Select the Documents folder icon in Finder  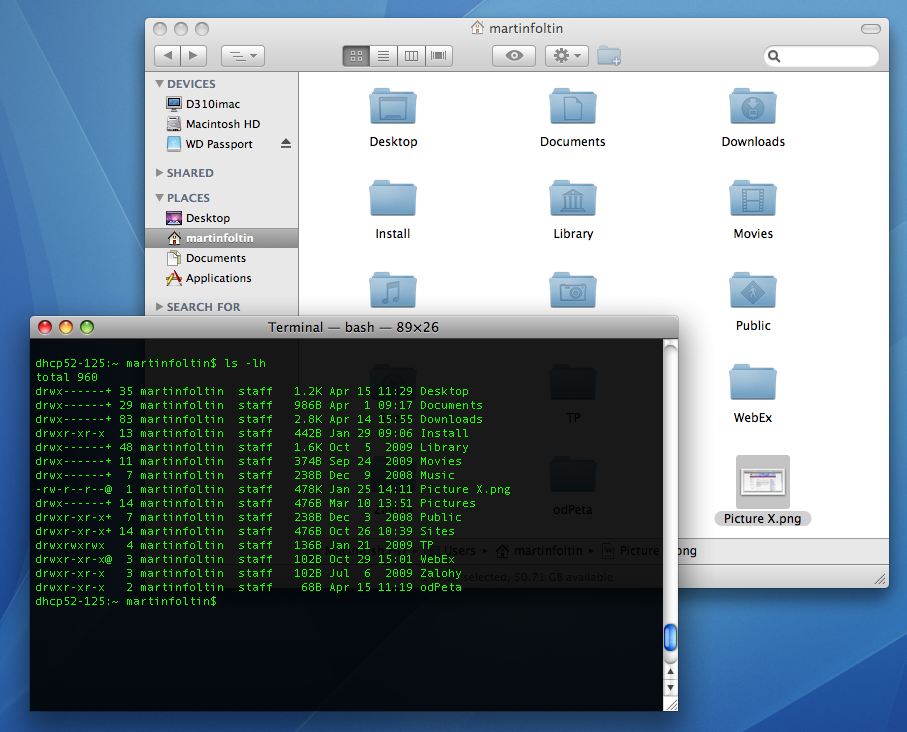click(x=573, y=106)
